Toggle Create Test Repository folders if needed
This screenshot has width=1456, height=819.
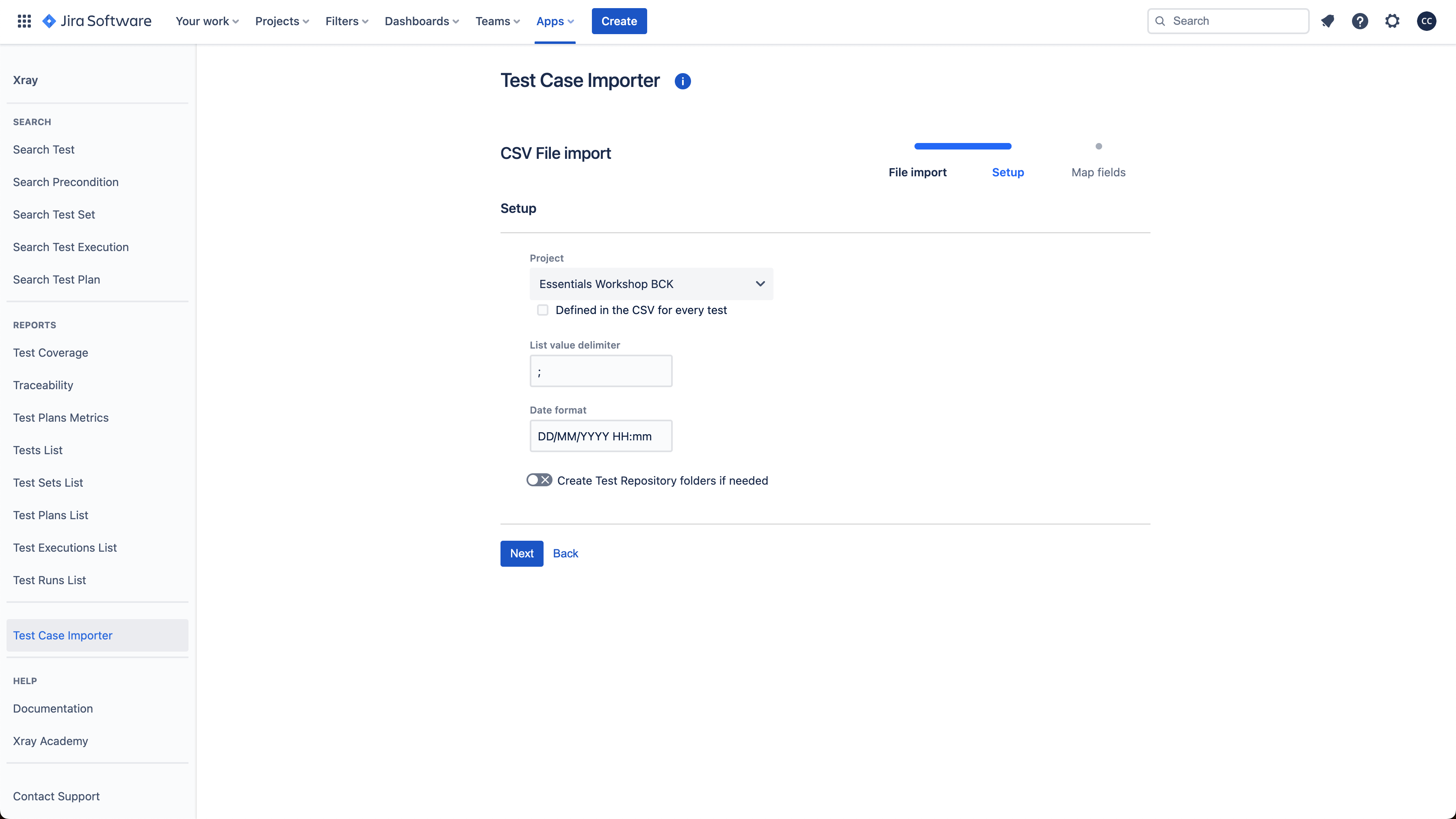(539, 480)
